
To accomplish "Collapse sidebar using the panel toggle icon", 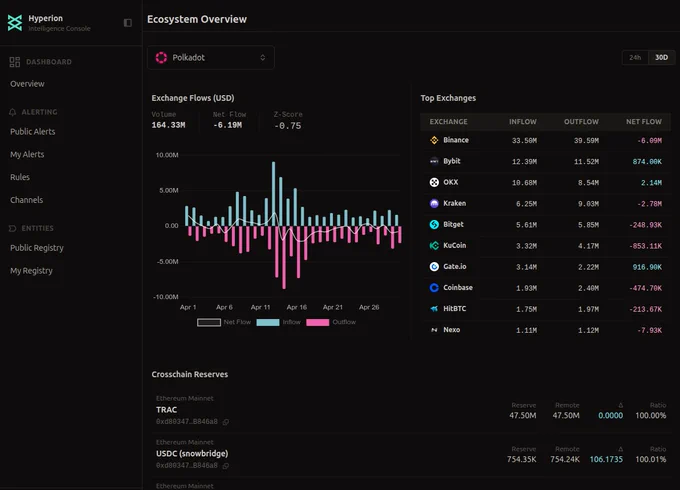I will tap(128, 23).
